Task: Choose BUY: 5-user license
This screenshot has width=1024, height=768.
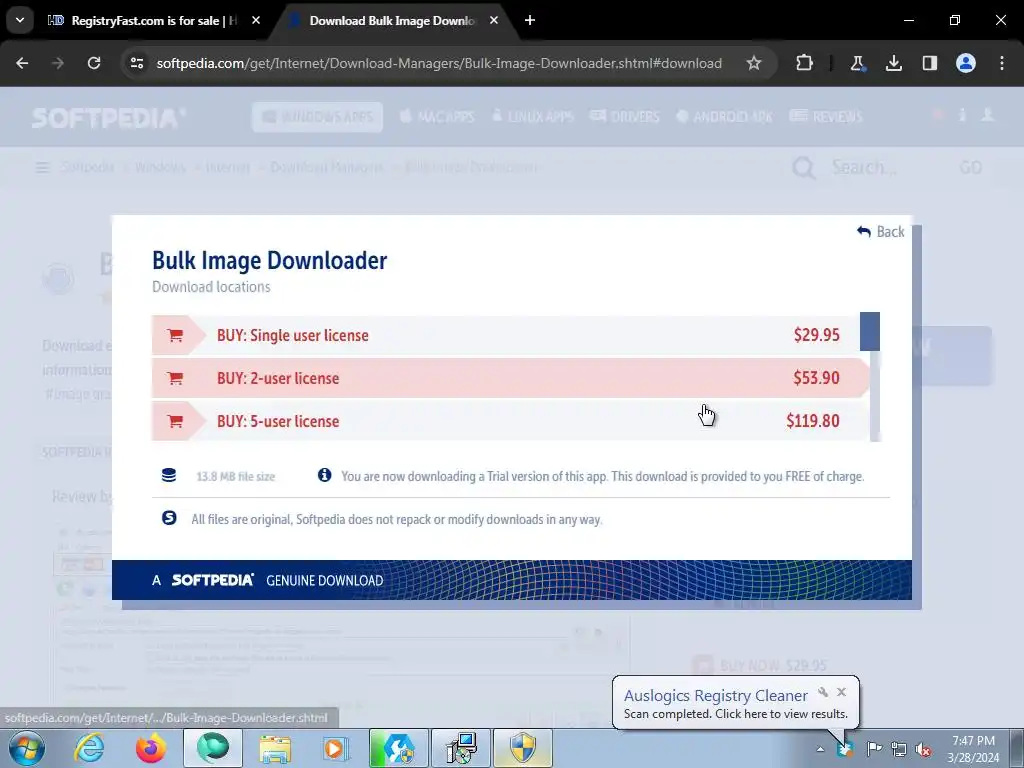Action: pos(511,421)
